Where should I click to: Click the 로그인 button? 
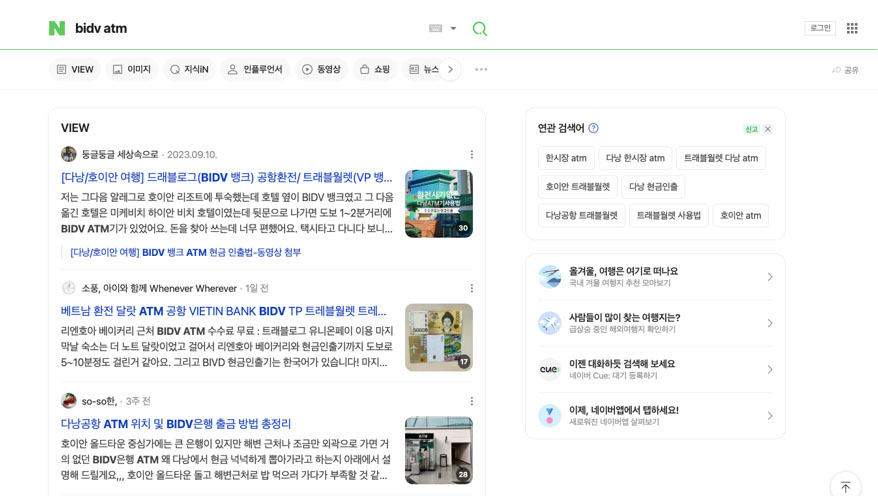pyautogui.click(x=820, y=28)
